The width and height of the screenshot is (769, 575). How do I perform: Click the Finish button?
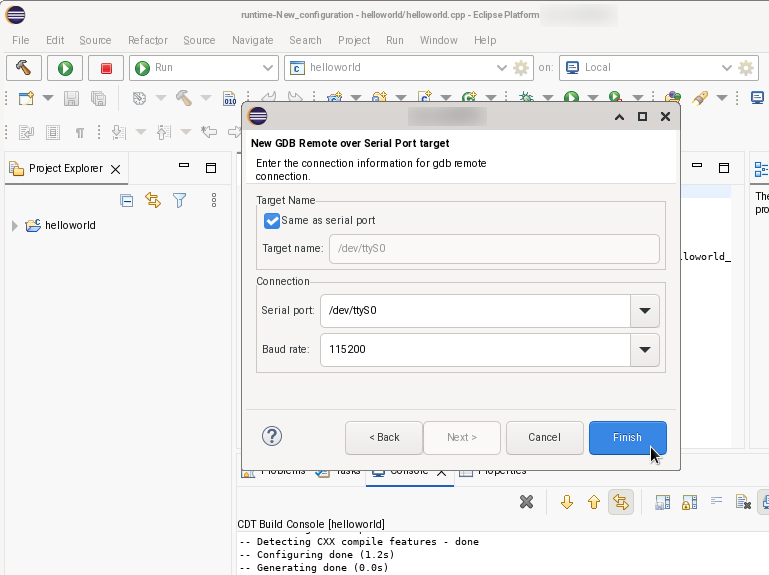[x=627, y=437]
